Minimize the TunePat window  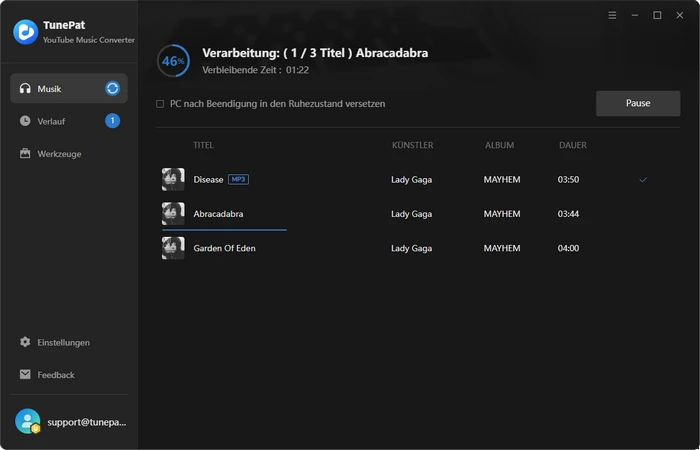coord(635,16)
